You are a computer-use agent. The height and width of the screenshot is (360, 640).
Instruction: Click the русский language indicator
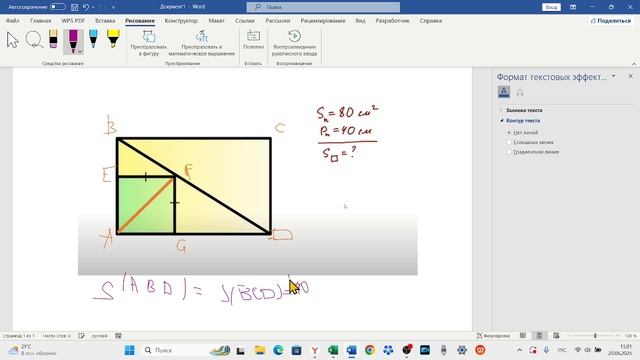coord(100,336)
